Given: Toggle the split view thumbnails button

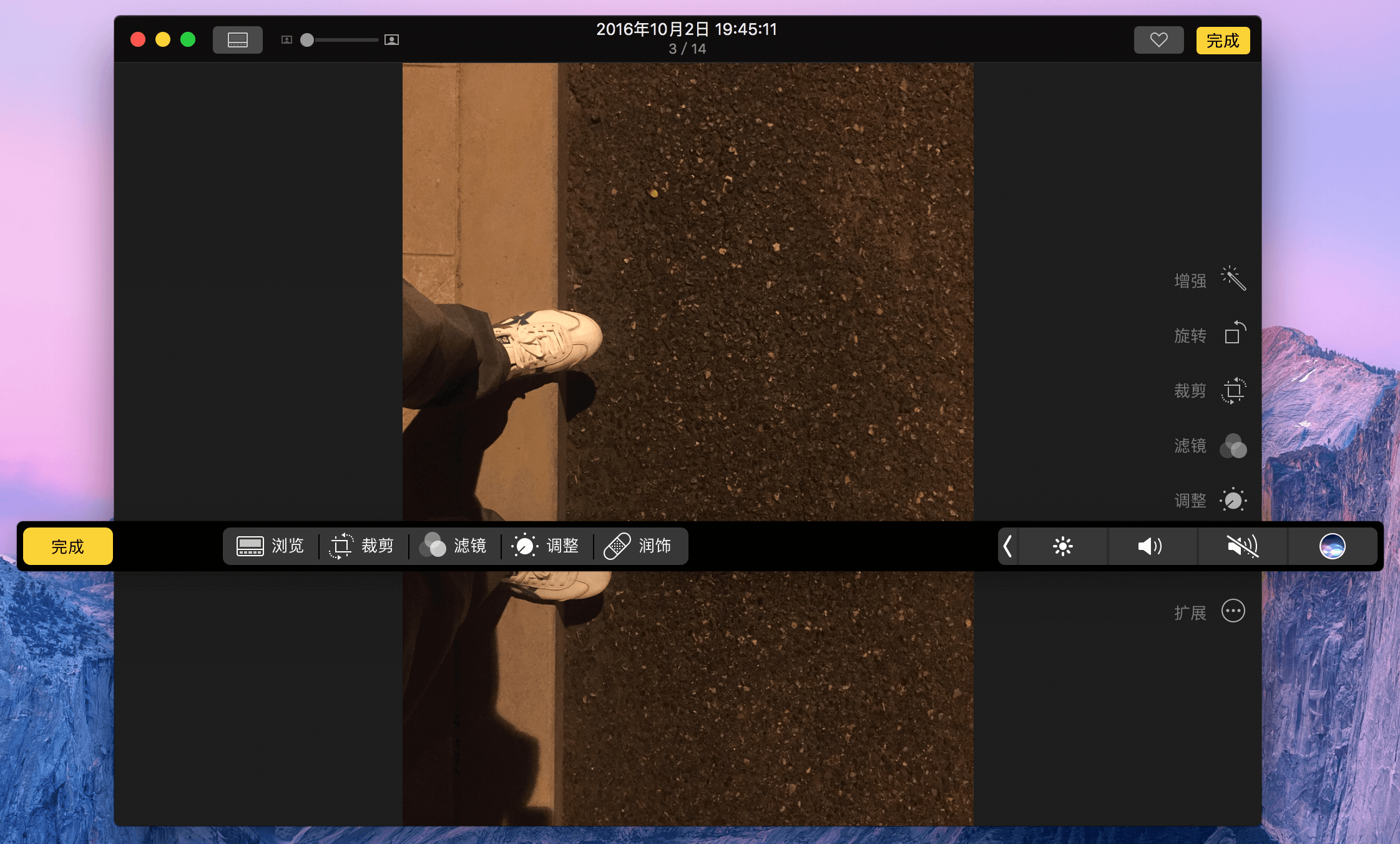Looking at the screenshot, I should [x=238, y=40].
